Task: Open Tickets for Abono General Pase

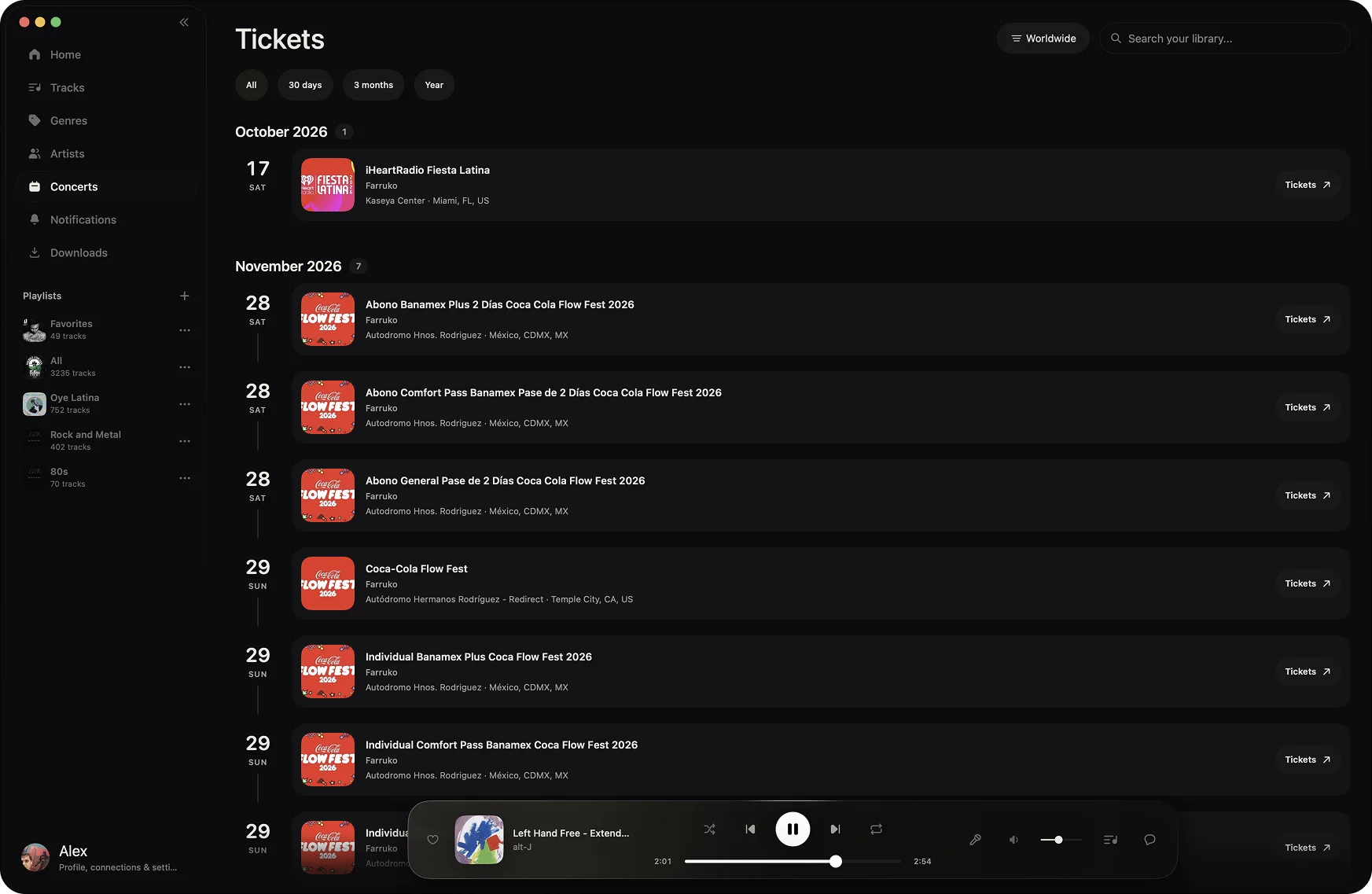Action: click(x=1308, y=495)
